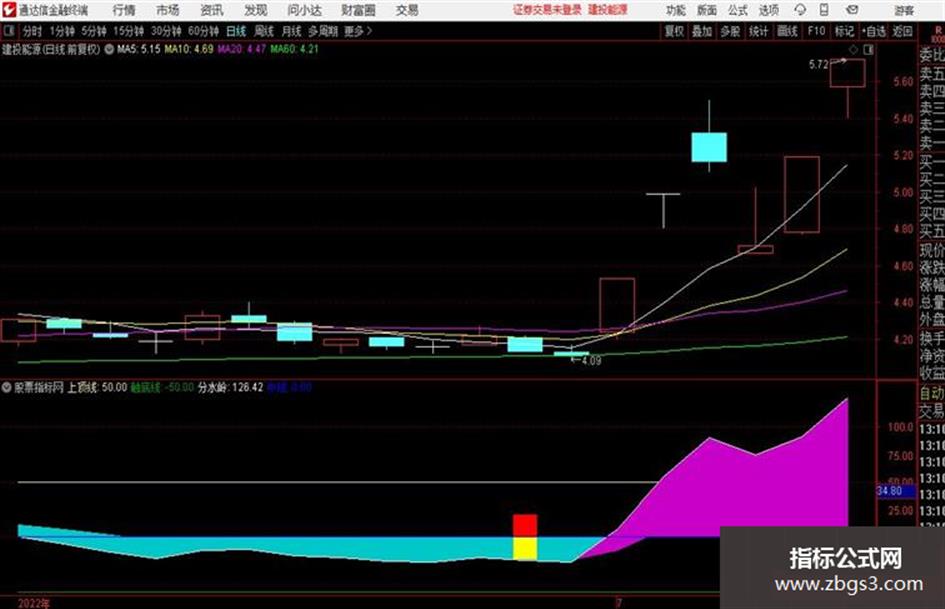Viewport: 945px width, 609px height.
Task: Open the 多周期 multi-period view
Action: coord(323,31)
